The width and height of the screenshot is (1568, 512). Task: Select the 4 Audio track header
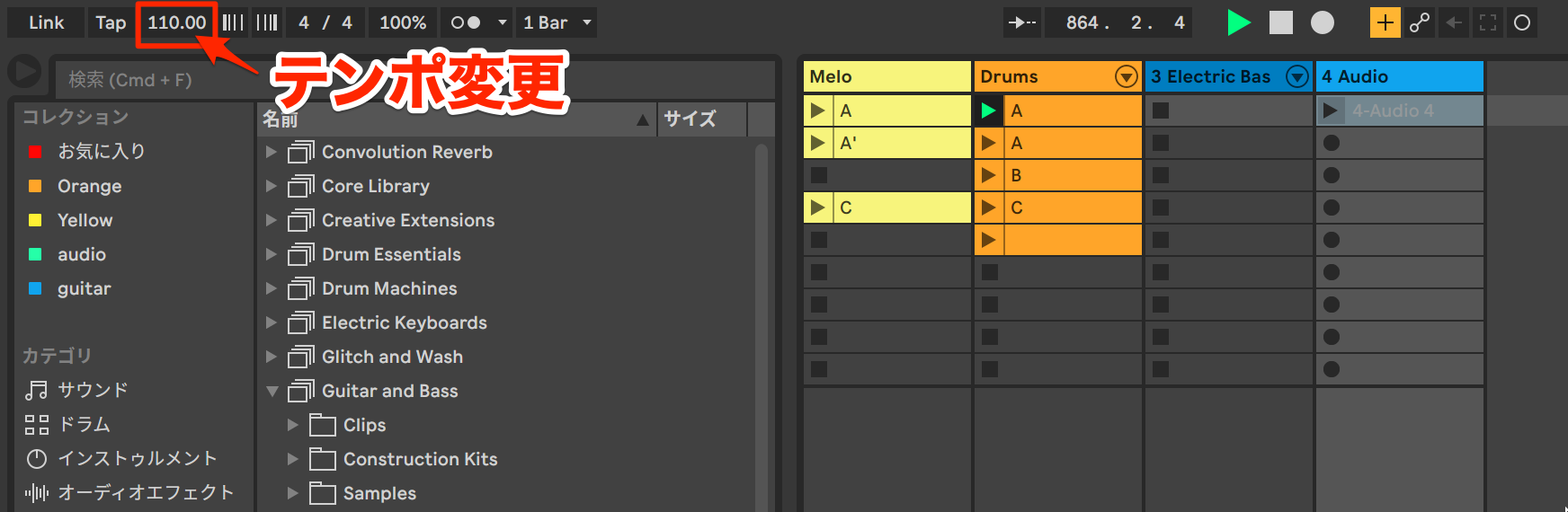[x=1399, y=76]
